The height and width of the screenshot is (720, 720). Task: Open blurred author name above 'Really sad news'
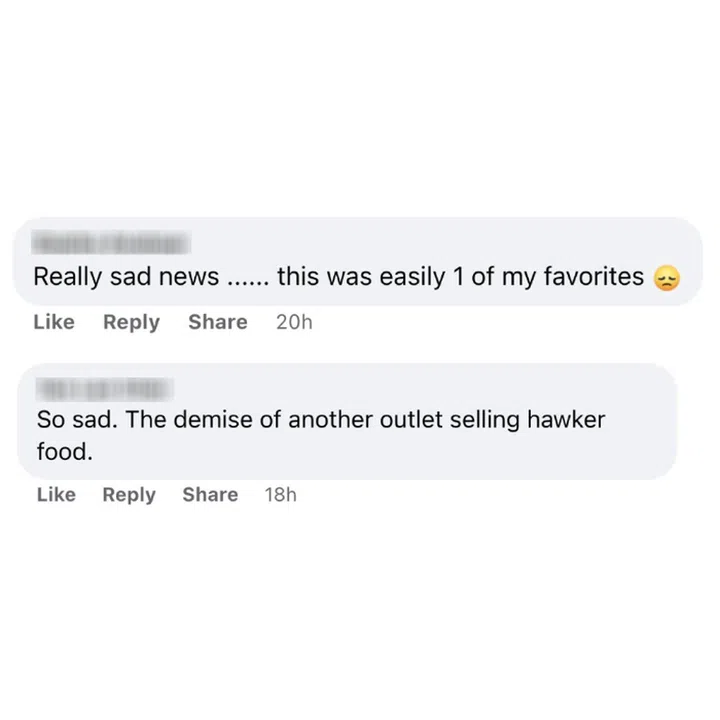(110, 243)
